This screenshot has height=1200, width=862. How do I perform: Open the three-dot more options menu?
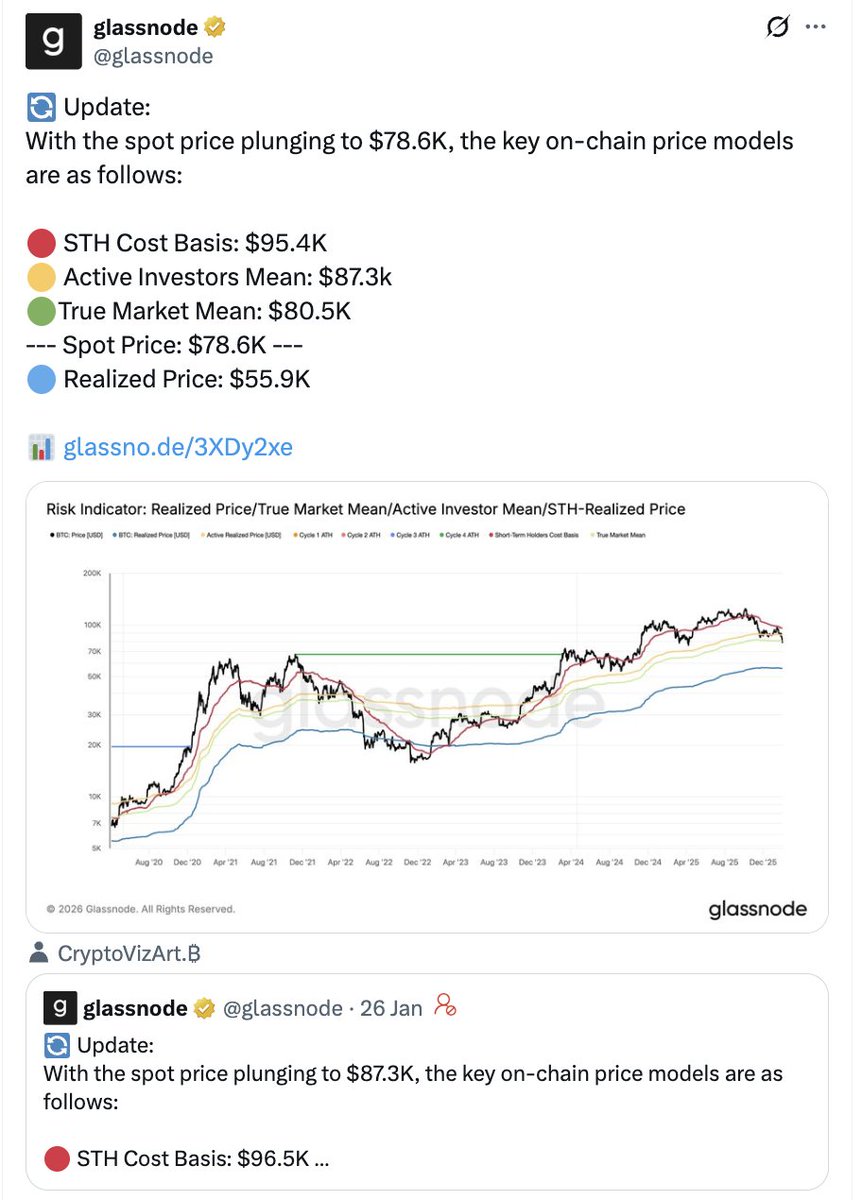(x=820, y=29)
